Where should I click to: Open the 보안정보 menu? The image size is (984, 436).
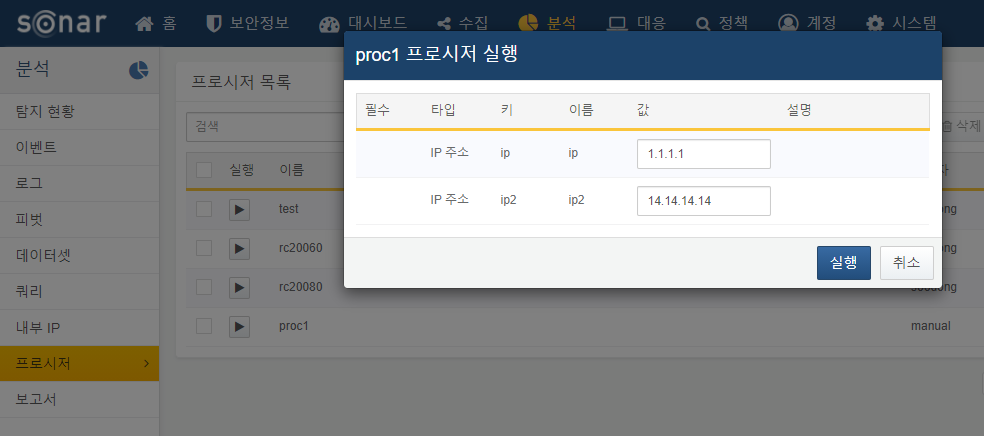click(259, 24)
